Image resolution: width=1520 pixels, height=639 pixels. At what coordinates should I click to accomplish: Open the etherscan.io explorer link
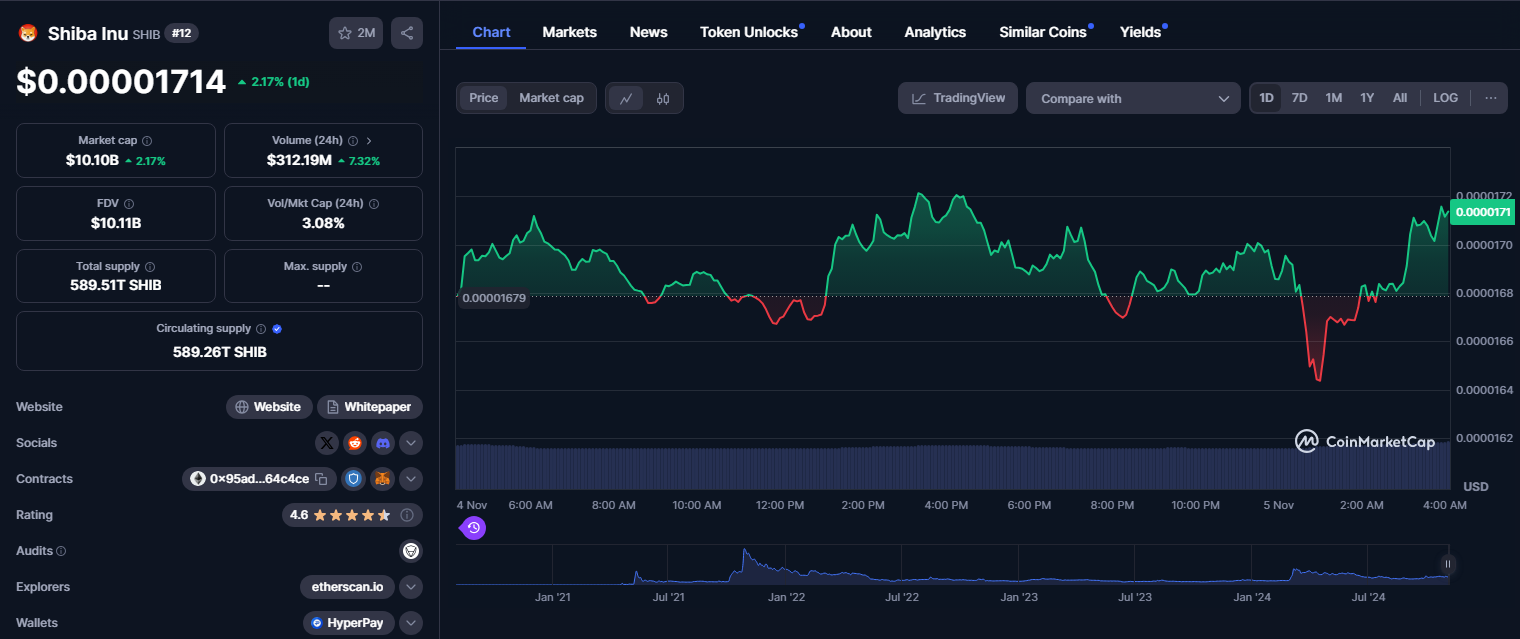[348, 587]
